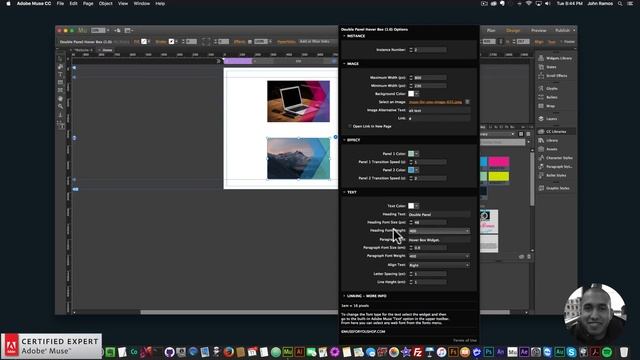Click the Maximum Width value field
The image size is (640, 360).
point(430,78)
